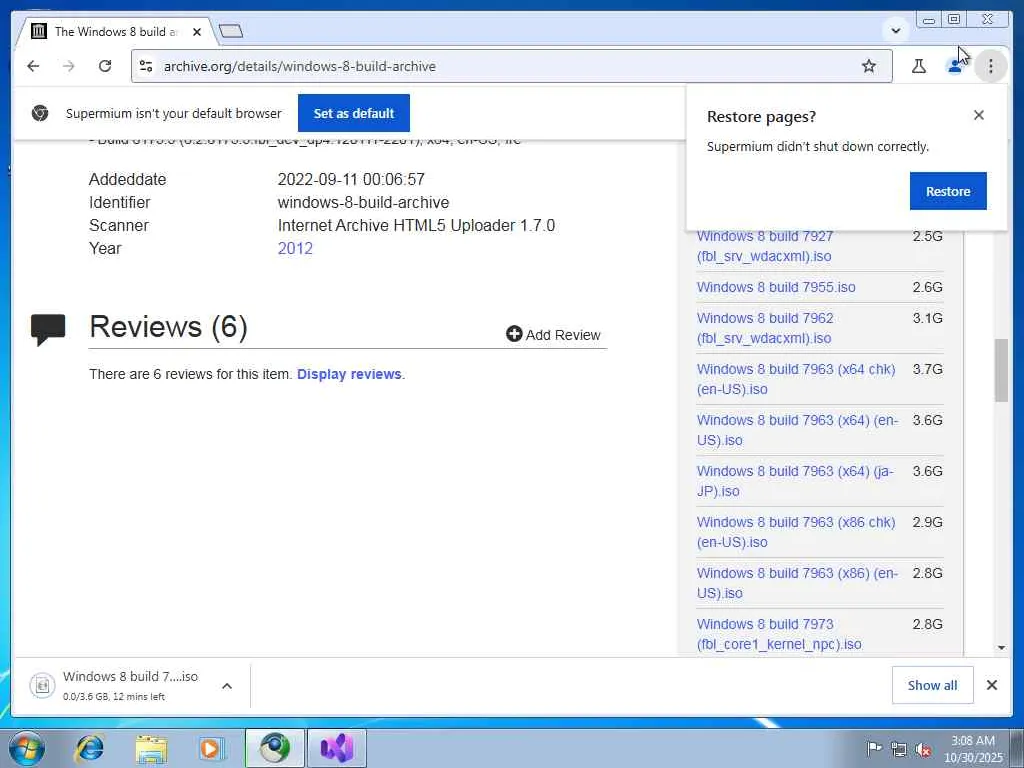Viewport: 1024px width, 768px height.
Task: Open network status tray icon
Action: (899, 749)
